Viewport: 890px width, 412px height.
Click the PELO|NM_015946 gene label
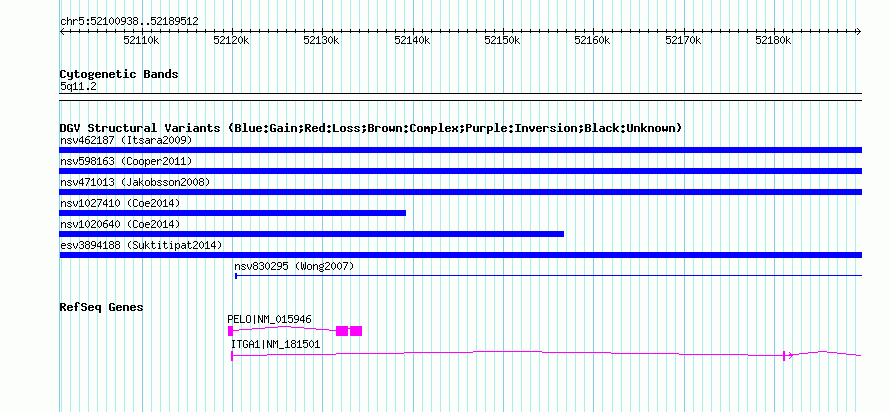point(270,319)
